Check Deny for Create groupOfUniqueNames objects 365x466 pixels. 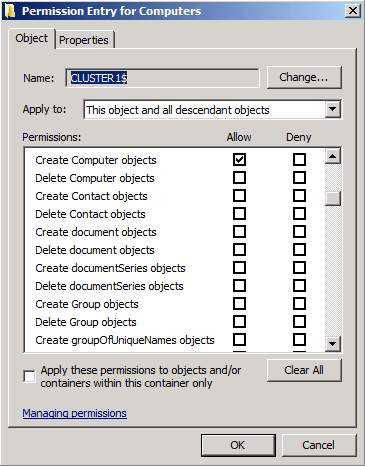pos(299,340)
